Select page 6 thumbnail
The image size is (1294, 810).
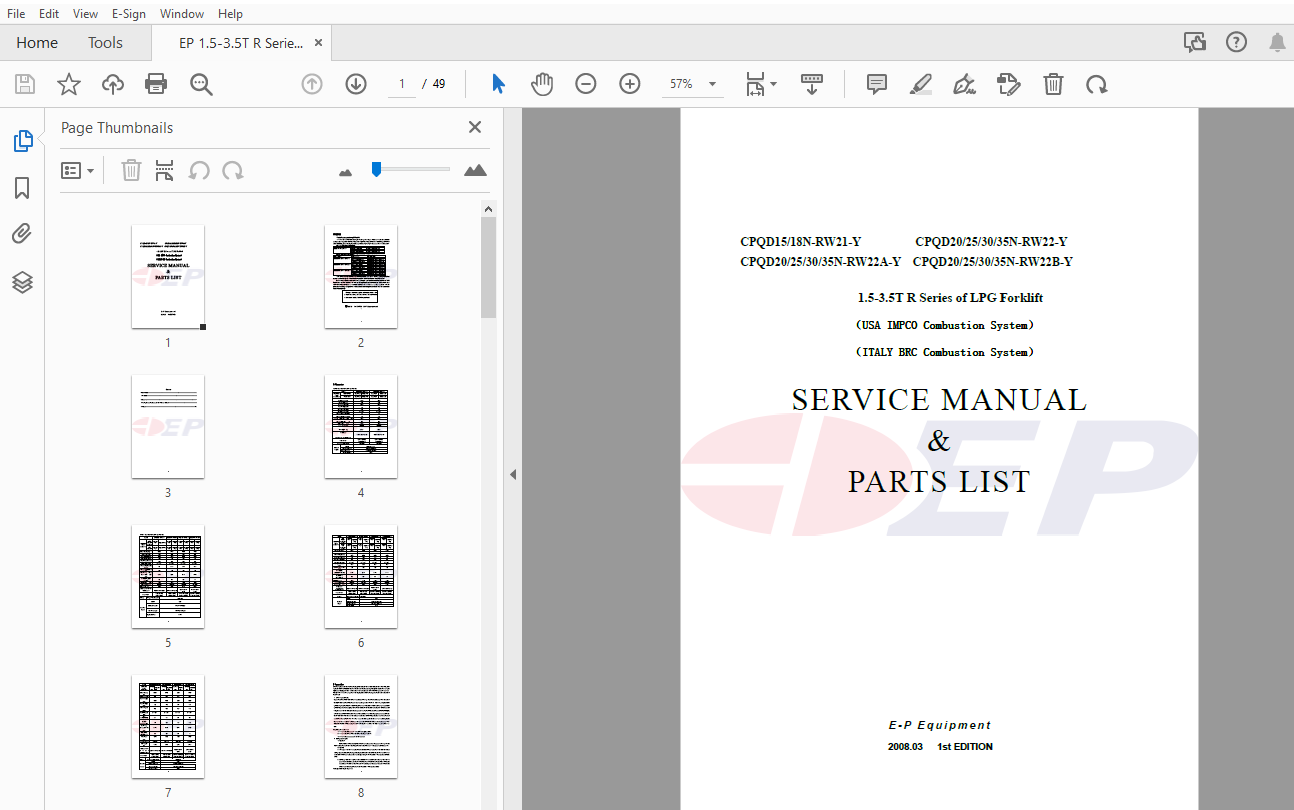(x=361, y=577)
